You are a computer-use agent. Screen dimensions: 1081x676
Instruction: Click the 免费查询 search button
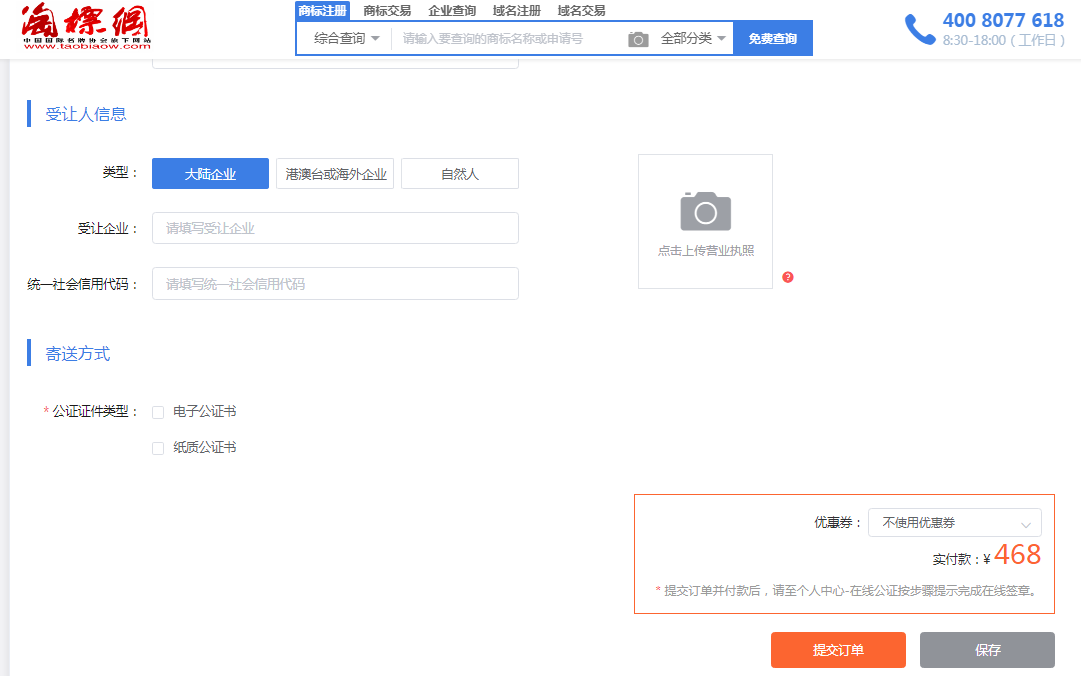[772, 39]
